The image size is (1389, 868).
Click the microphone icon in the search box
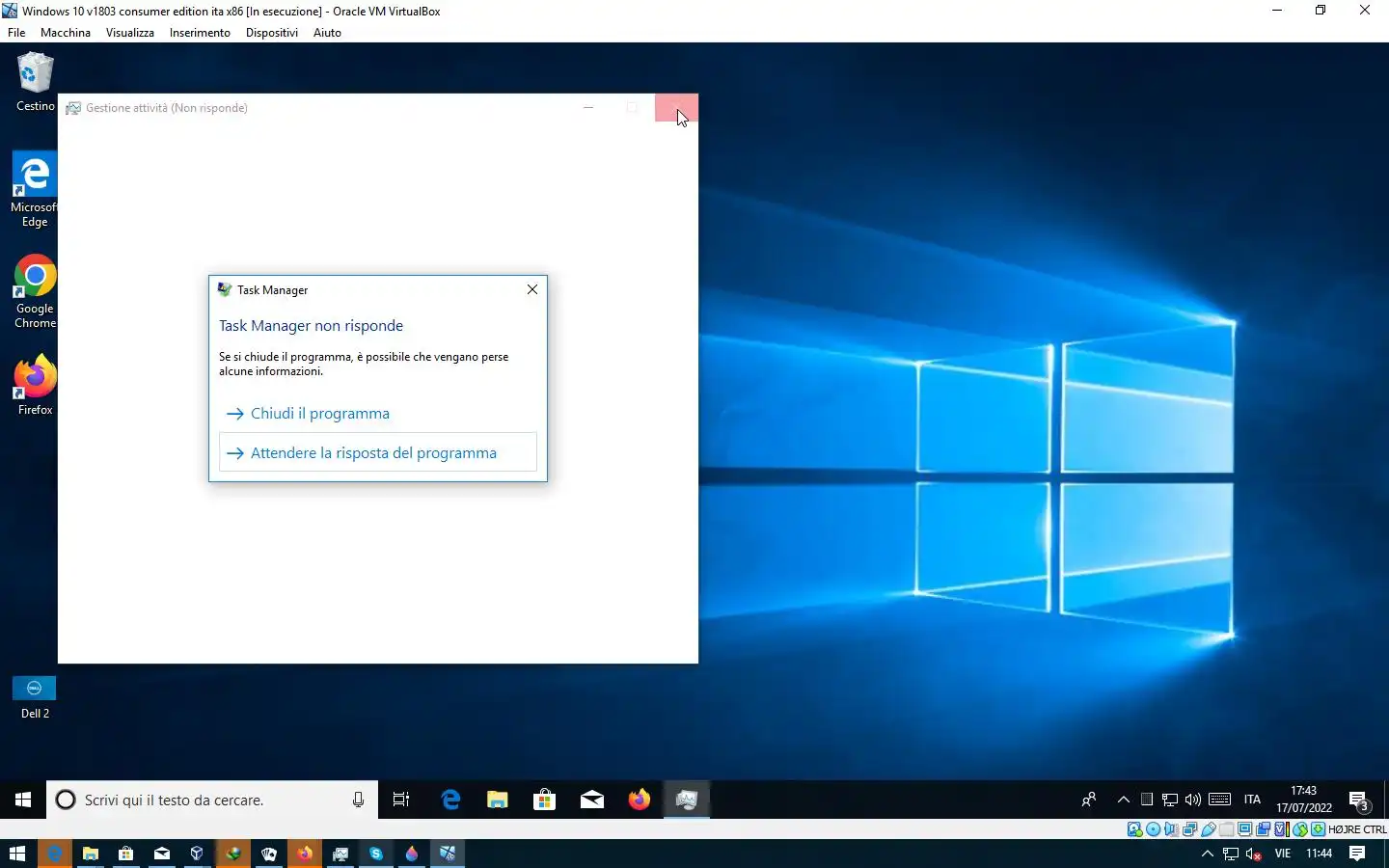coord(358,800)
